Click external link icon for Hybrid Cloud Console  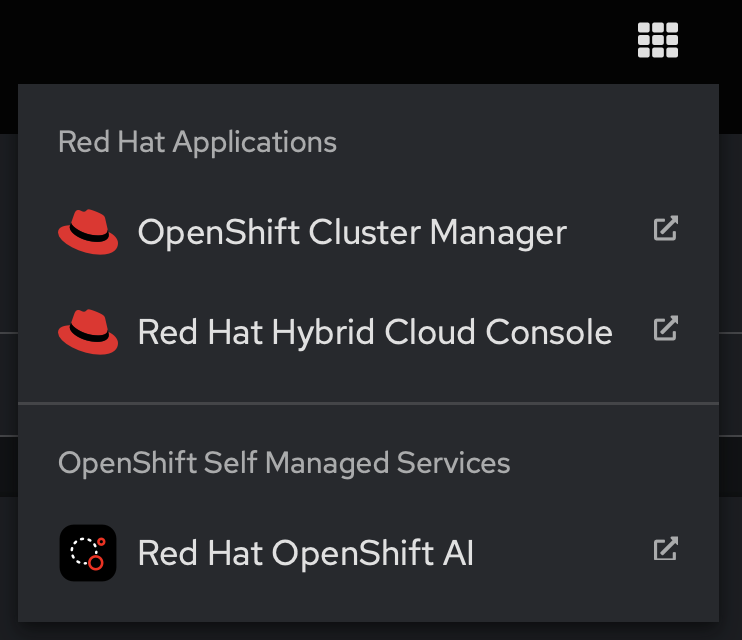click(666, 328)
